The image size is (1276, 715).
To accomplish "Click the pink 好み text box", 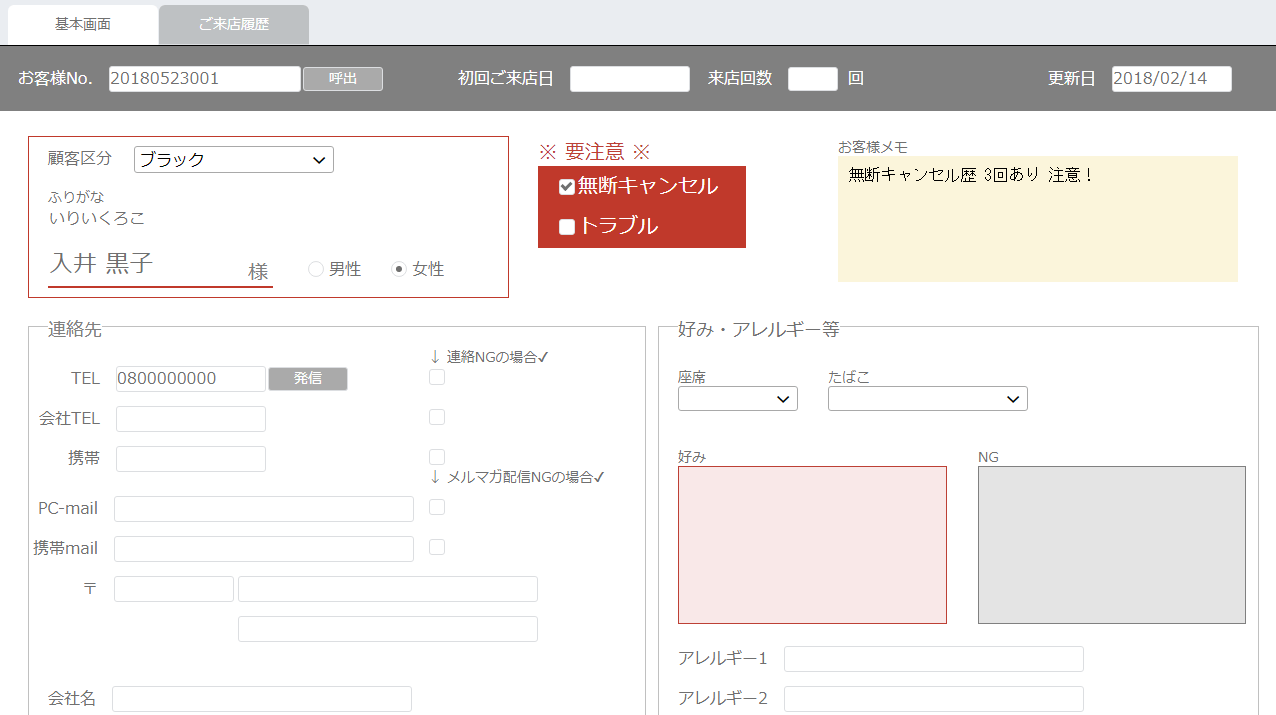I will (x=812, y=545).
